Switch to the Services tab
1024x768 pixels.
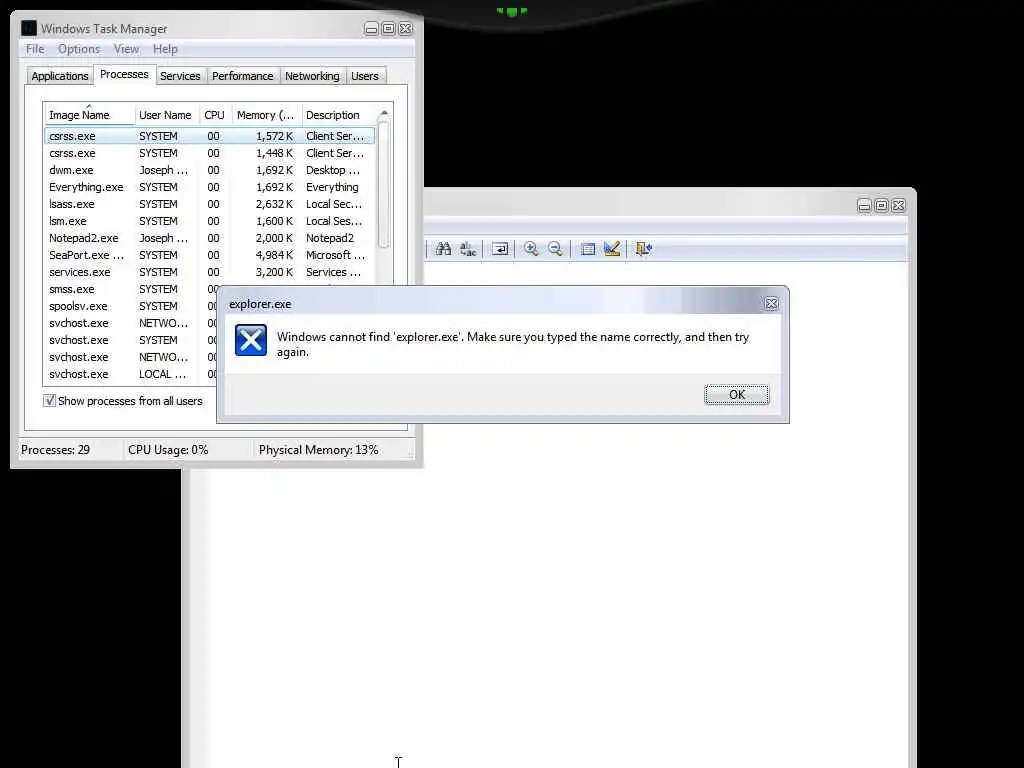(180, 76)
